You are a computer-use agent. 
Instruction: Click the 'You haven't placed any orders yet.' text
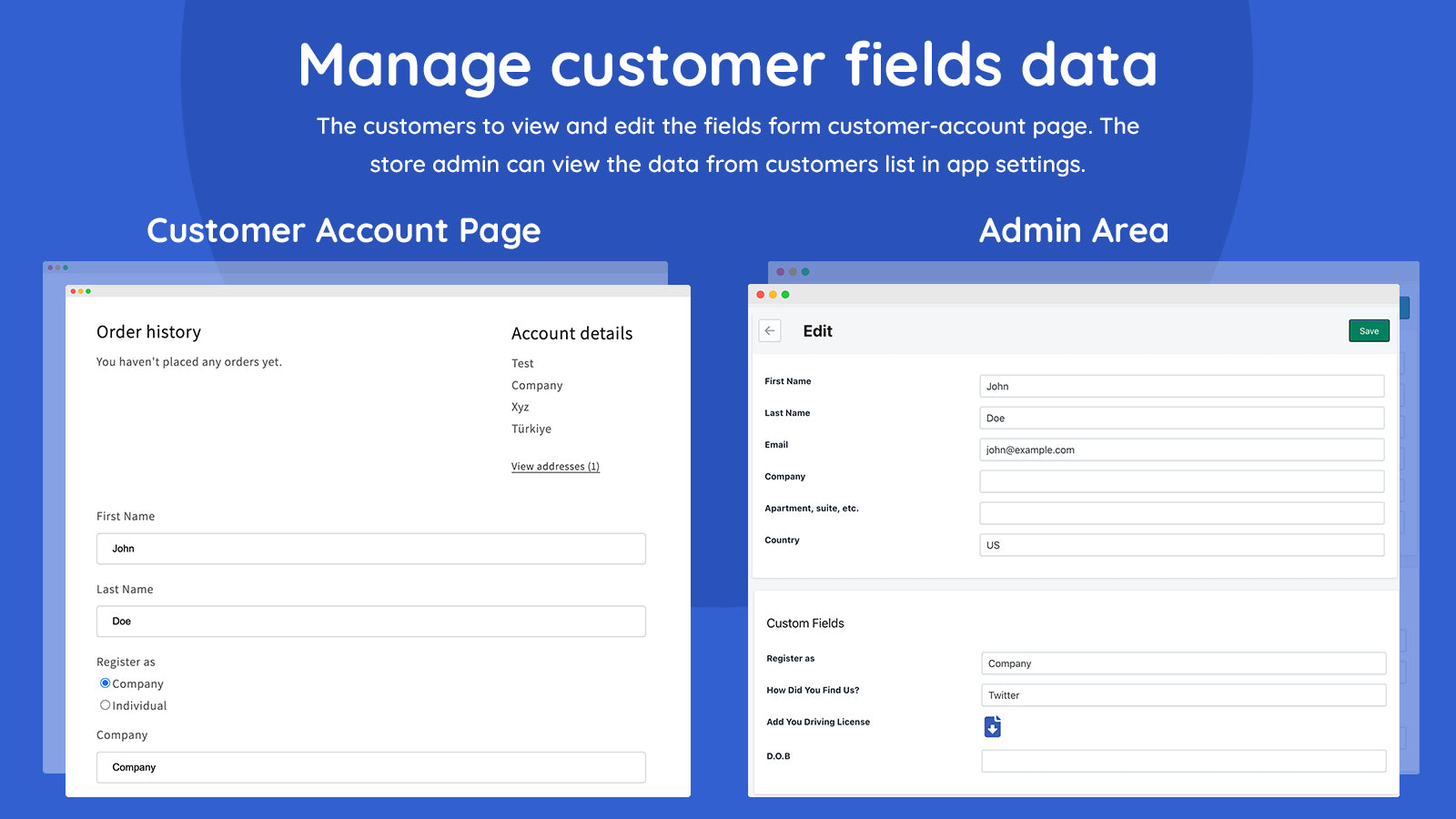coord(189,362)
